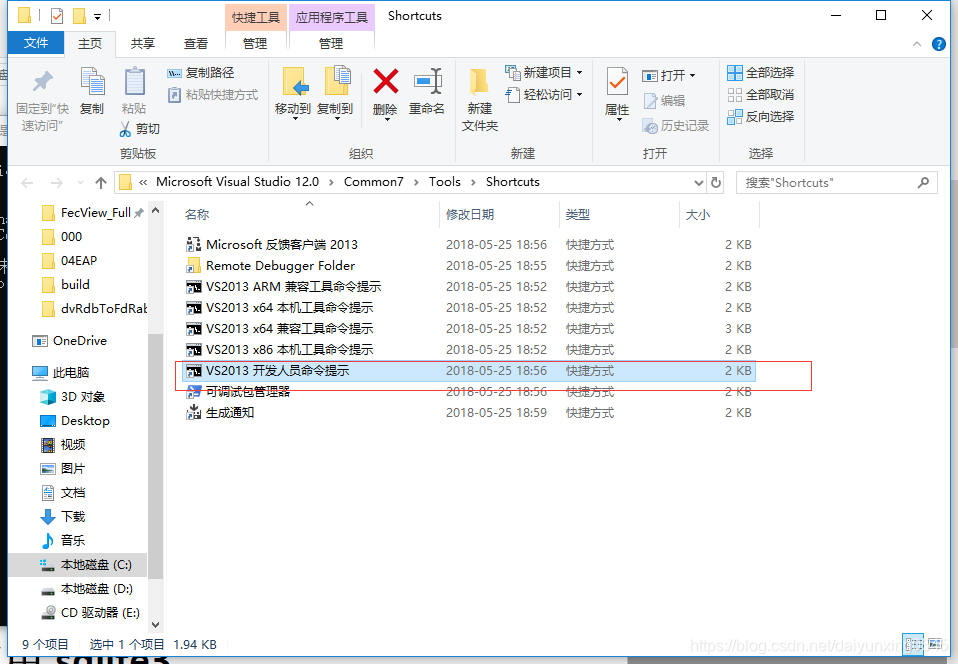The height and width of the screenshot is (664, 958).
Task: Select 全部选择 to select all items
Action: point(765,72)
